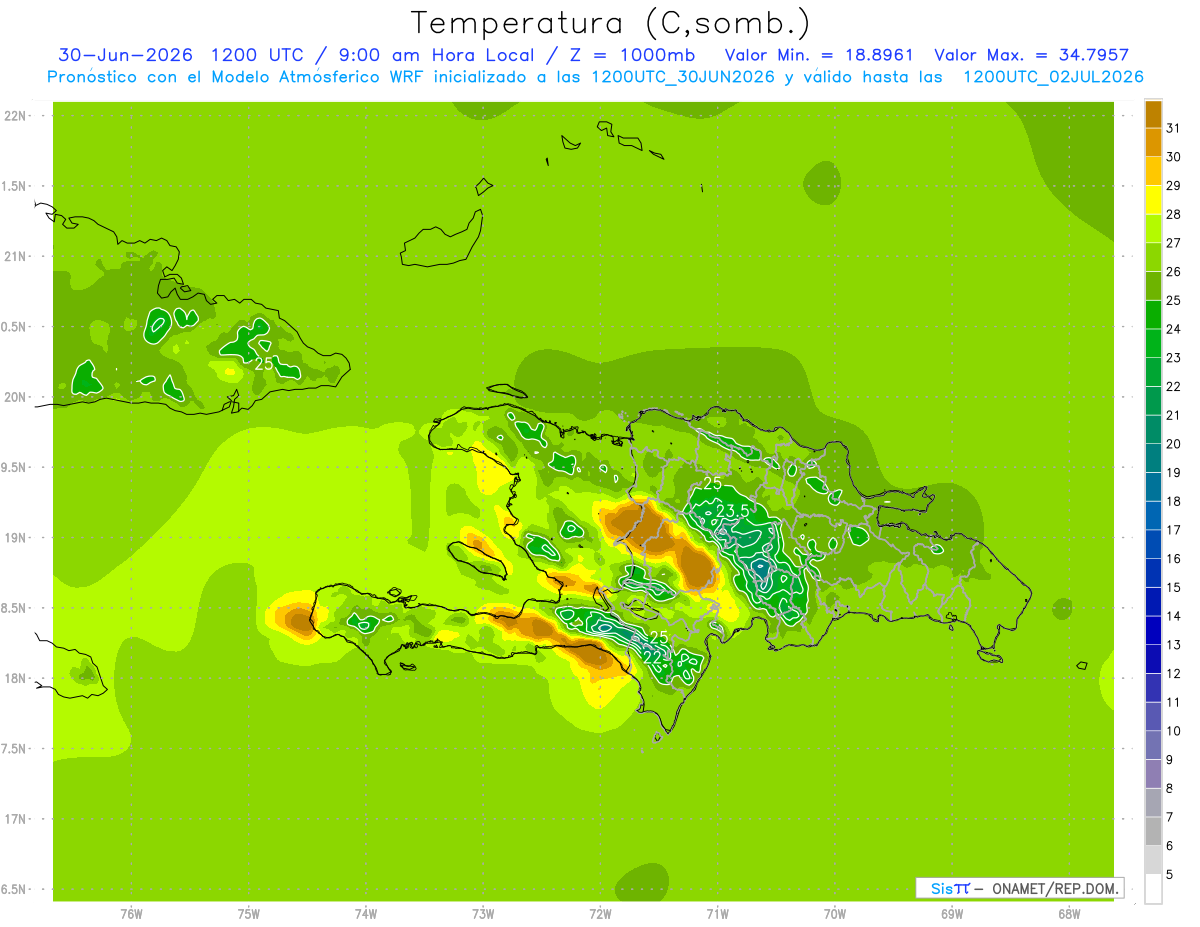Click the "75W" longitude label
1200x927 pixels.
click(249, 914)
